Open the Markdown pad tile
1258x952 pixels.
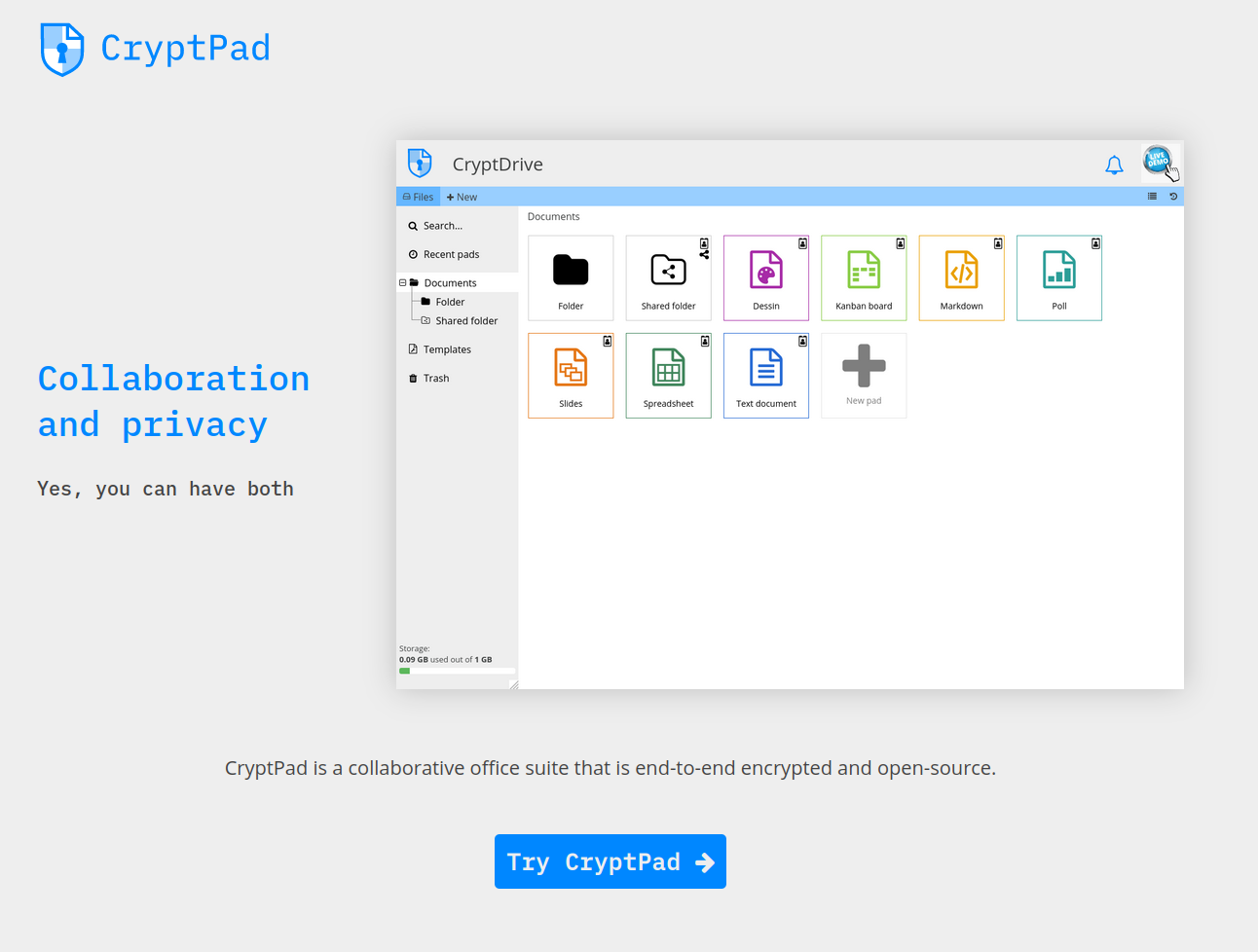tap(962, 278)
